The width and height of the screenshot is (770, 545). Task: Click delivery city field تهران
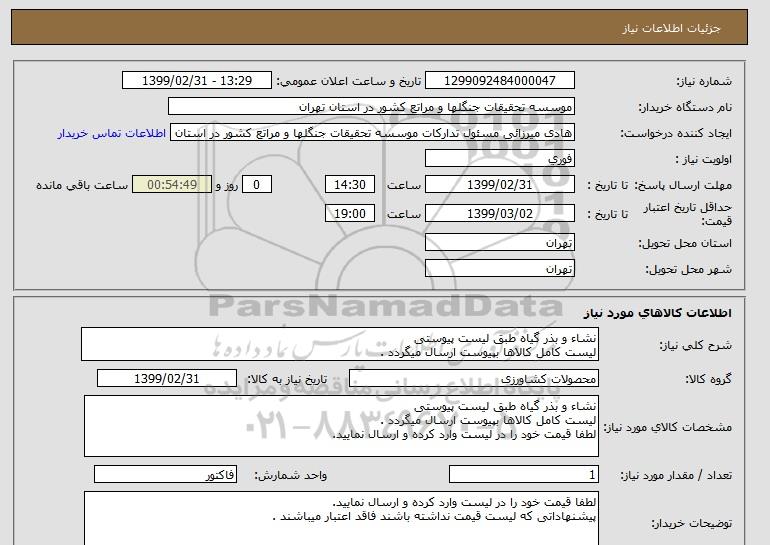coord(499,269)
